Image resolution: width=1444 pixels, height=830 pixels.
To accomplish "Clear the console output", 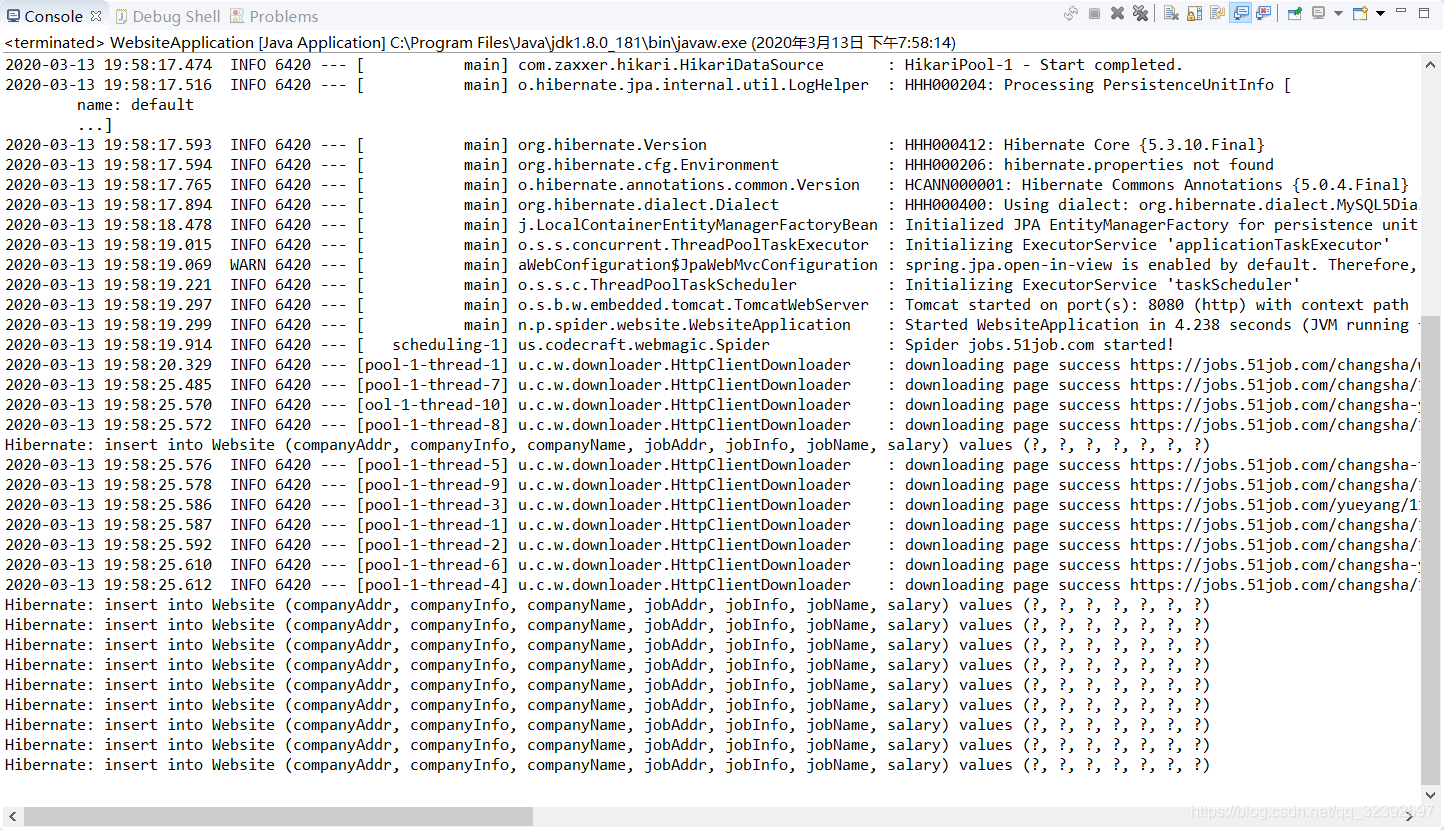I will tap(1171, 13).
